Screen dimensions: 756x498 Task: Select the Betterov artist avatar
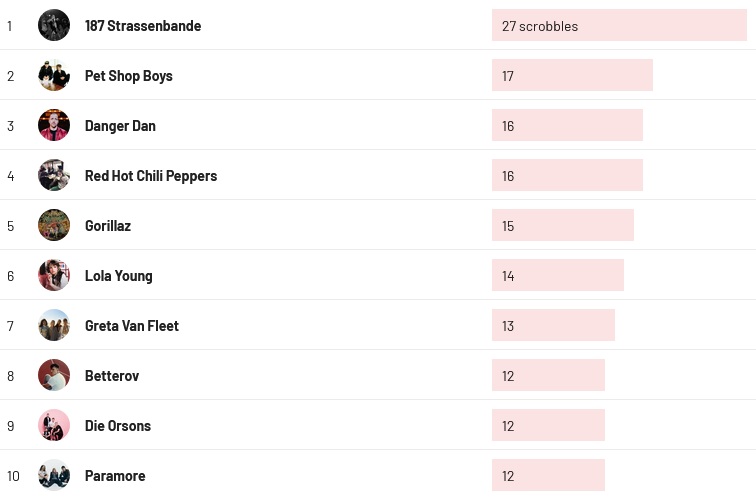[x=54, y=375]
